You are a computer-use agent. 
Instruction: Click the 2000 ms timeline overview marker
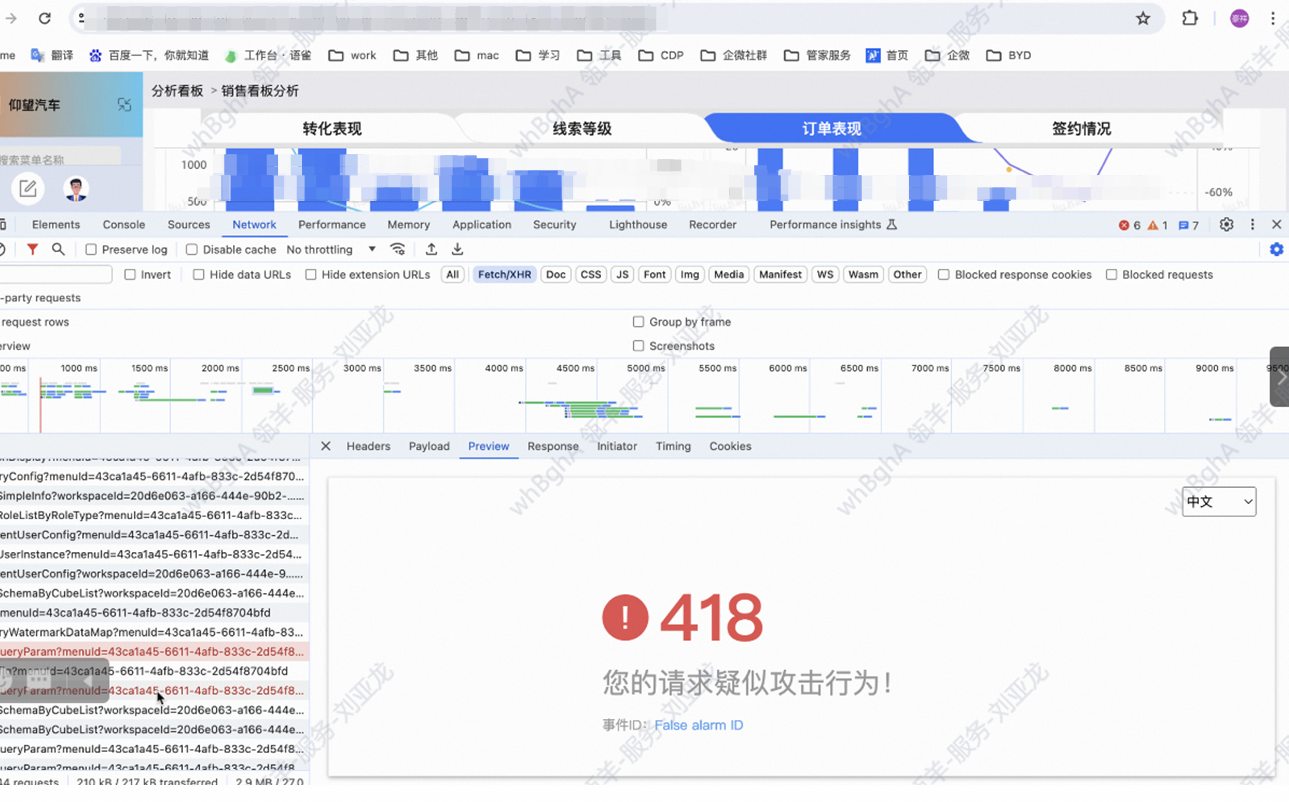pos(220,369)
